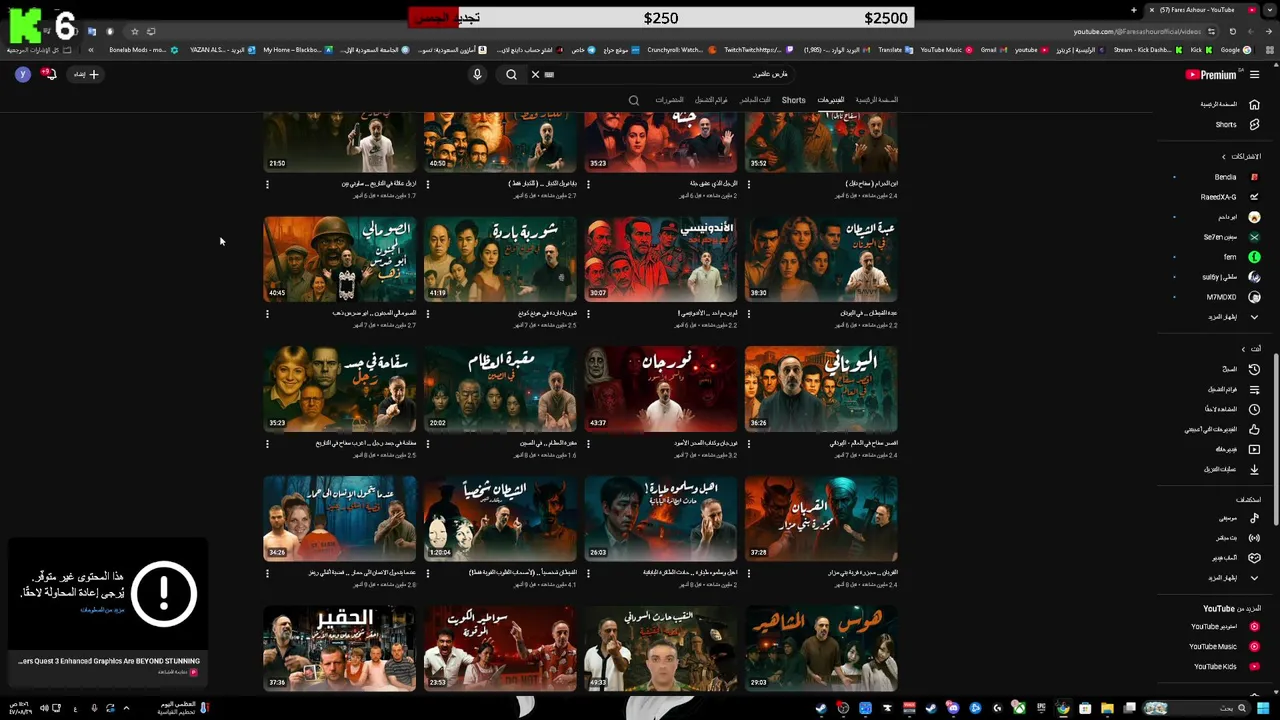Switch to channel الصفحة الرئيسية tab
The width and height of the screenshot is (1280, 720).
877,100
